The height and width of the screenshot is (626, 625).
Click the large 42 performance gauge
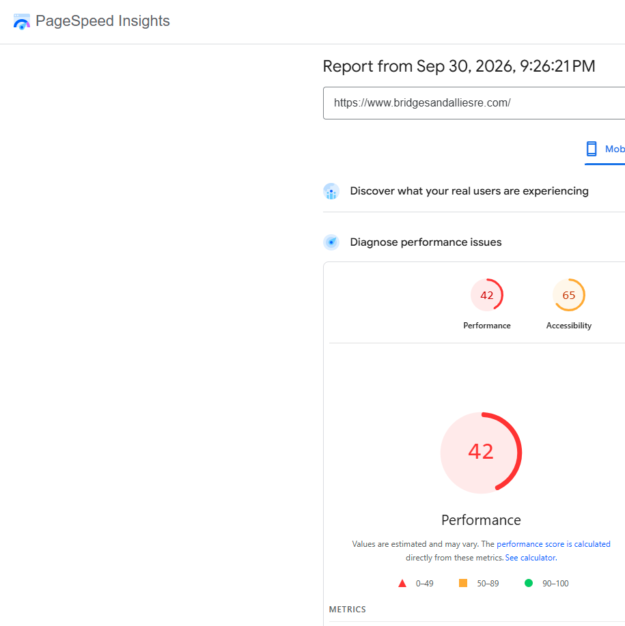pos(481,452)
